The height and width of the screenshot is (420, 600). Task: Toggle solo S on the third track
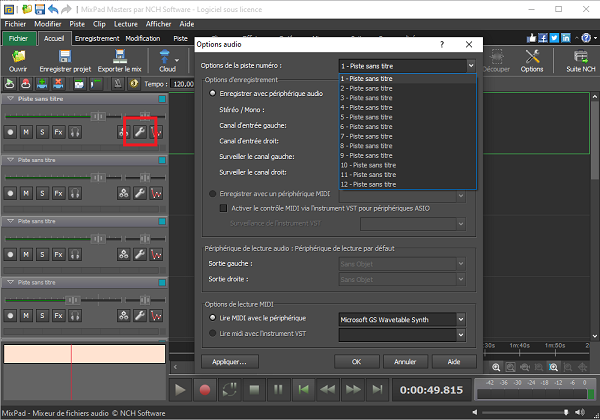42,255
